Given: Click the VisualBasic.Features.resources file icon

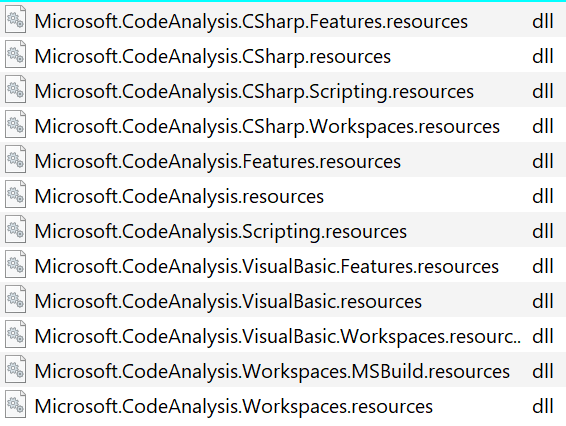Looking at the screenshot, I should pyautogui.click(x=16, y=265).
